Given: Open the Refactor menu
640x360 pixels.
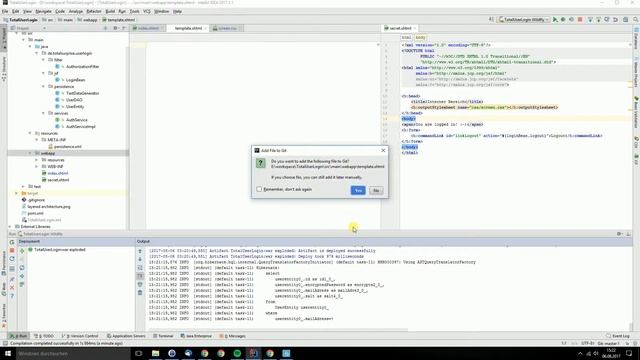Looking at the screenshot, I should coord(93,11).
